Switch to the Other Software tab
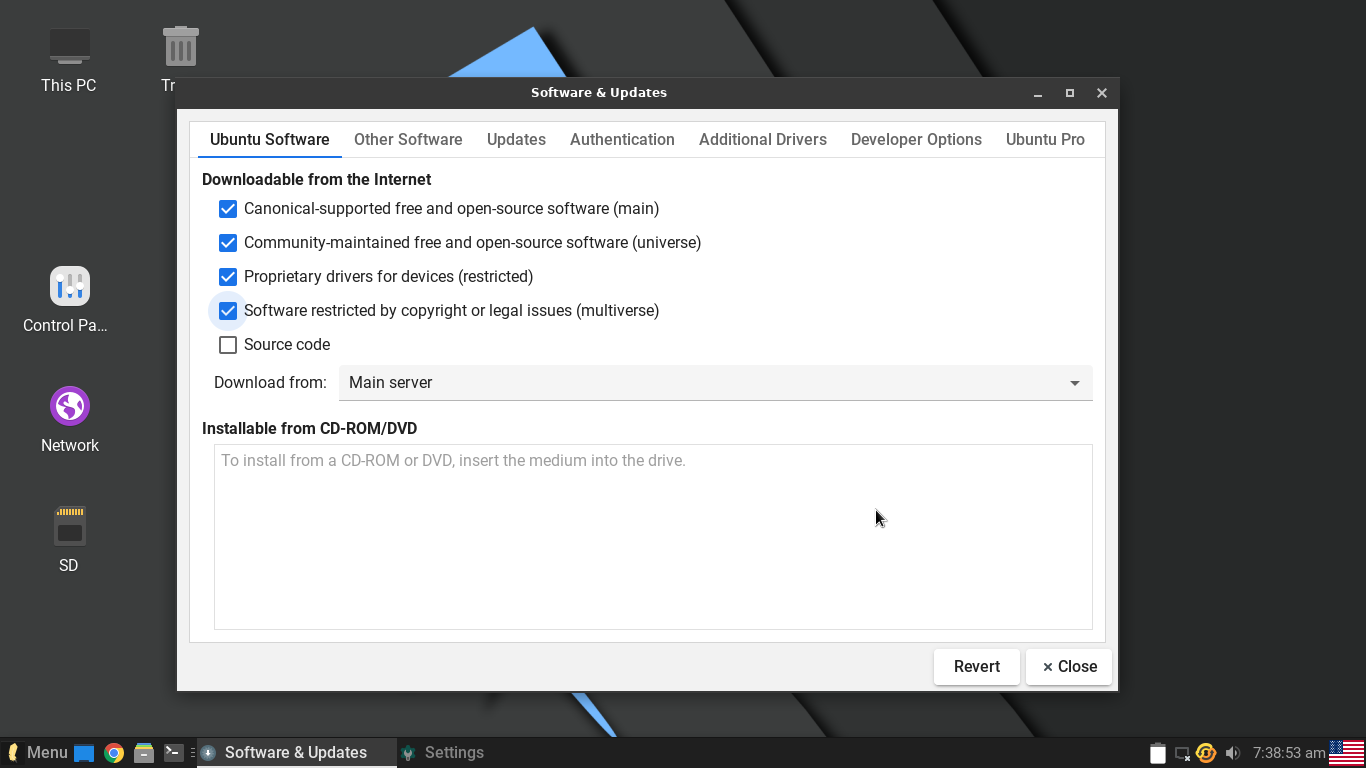This screenshot has height=768, width=1366. tap(408, 140)
